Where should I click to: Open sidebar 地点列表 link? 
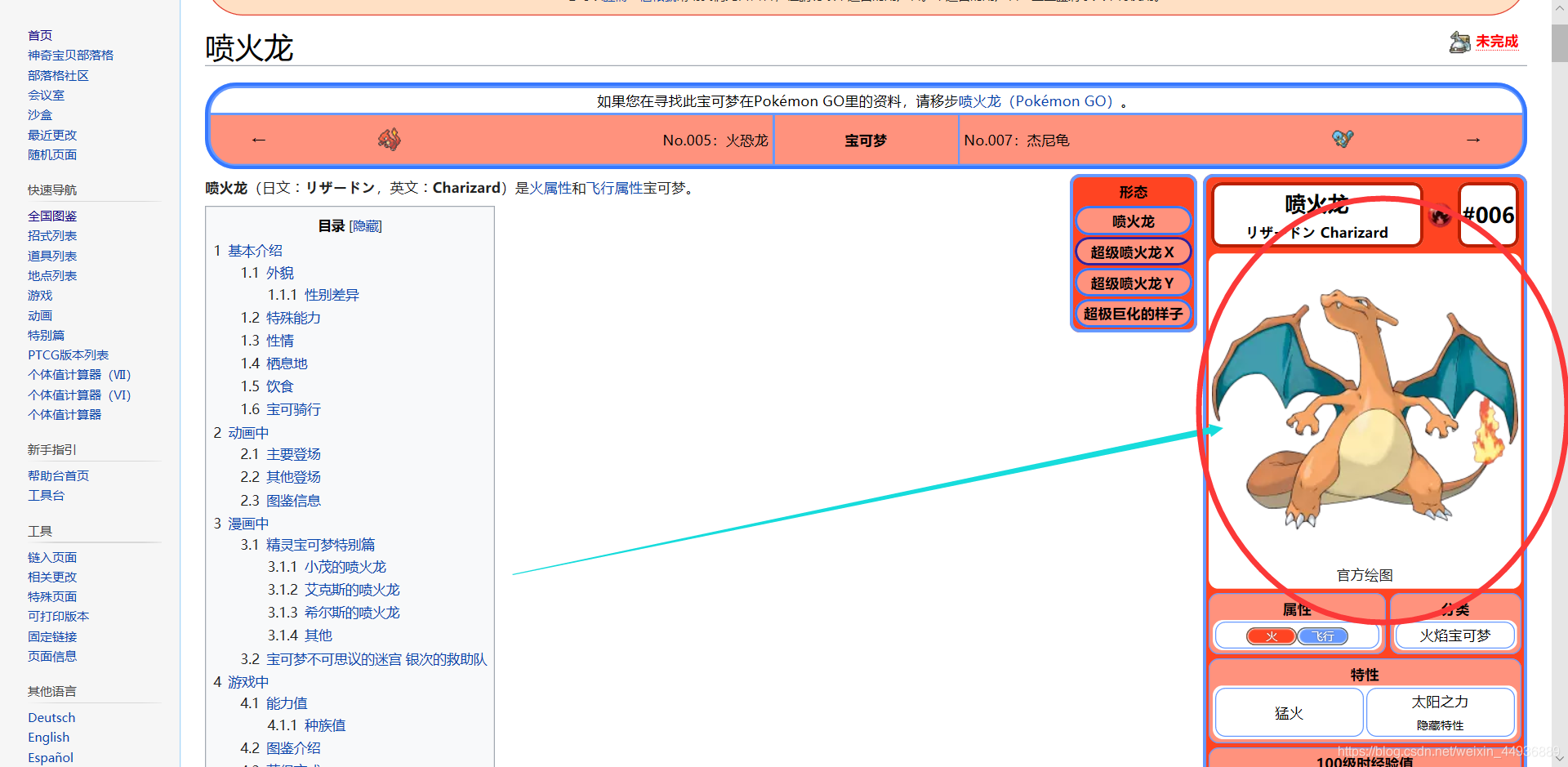(x=52, y=275)
